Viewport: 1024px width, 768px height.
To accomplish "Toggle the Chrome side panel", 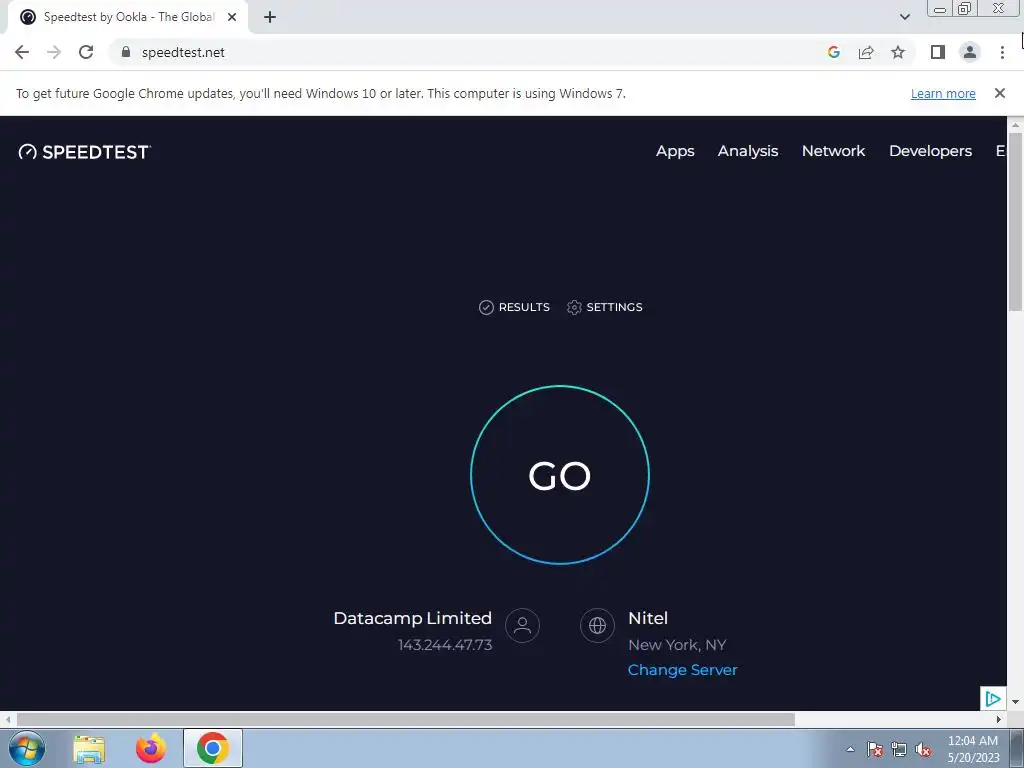I will (938, 52).
